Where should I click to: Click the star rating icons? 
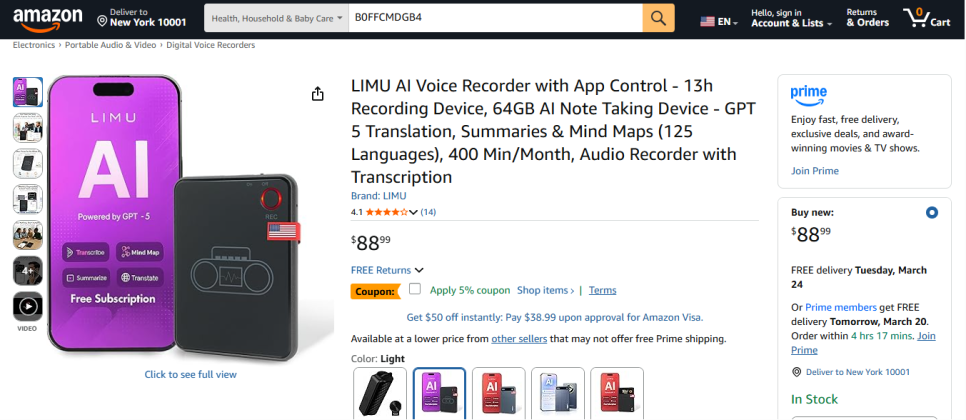[x=386, y=212]
